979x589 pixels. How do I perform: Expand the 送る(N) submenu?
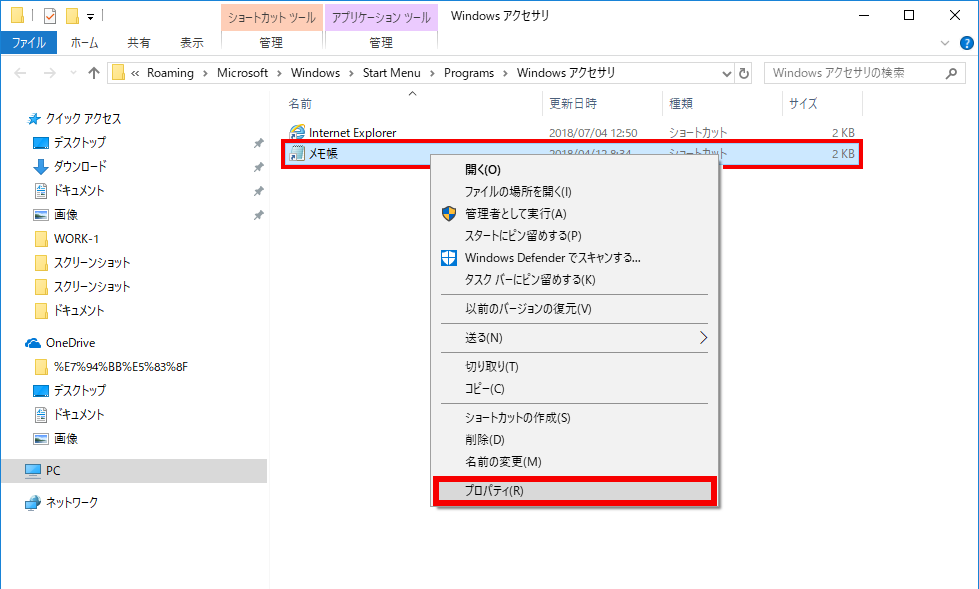pos(574,338)
